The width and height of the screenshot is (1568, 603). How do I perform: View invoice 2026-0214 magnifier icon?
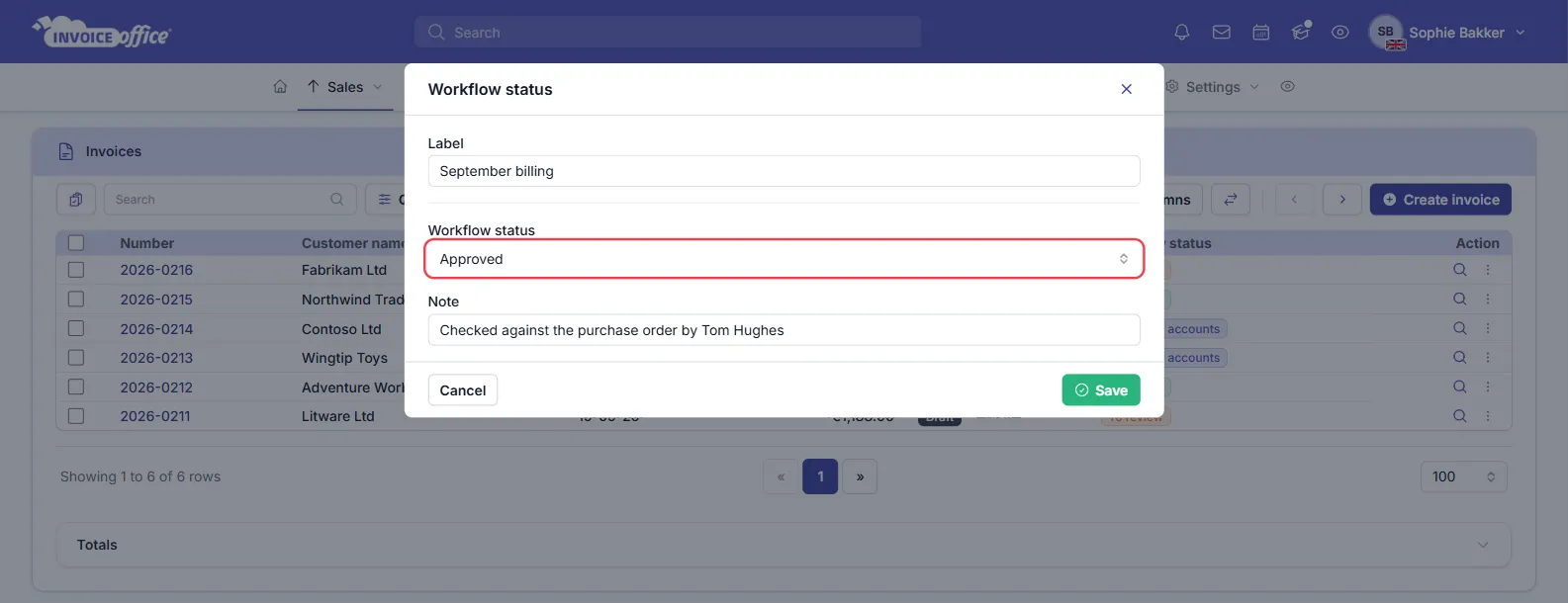point(1459,328)
